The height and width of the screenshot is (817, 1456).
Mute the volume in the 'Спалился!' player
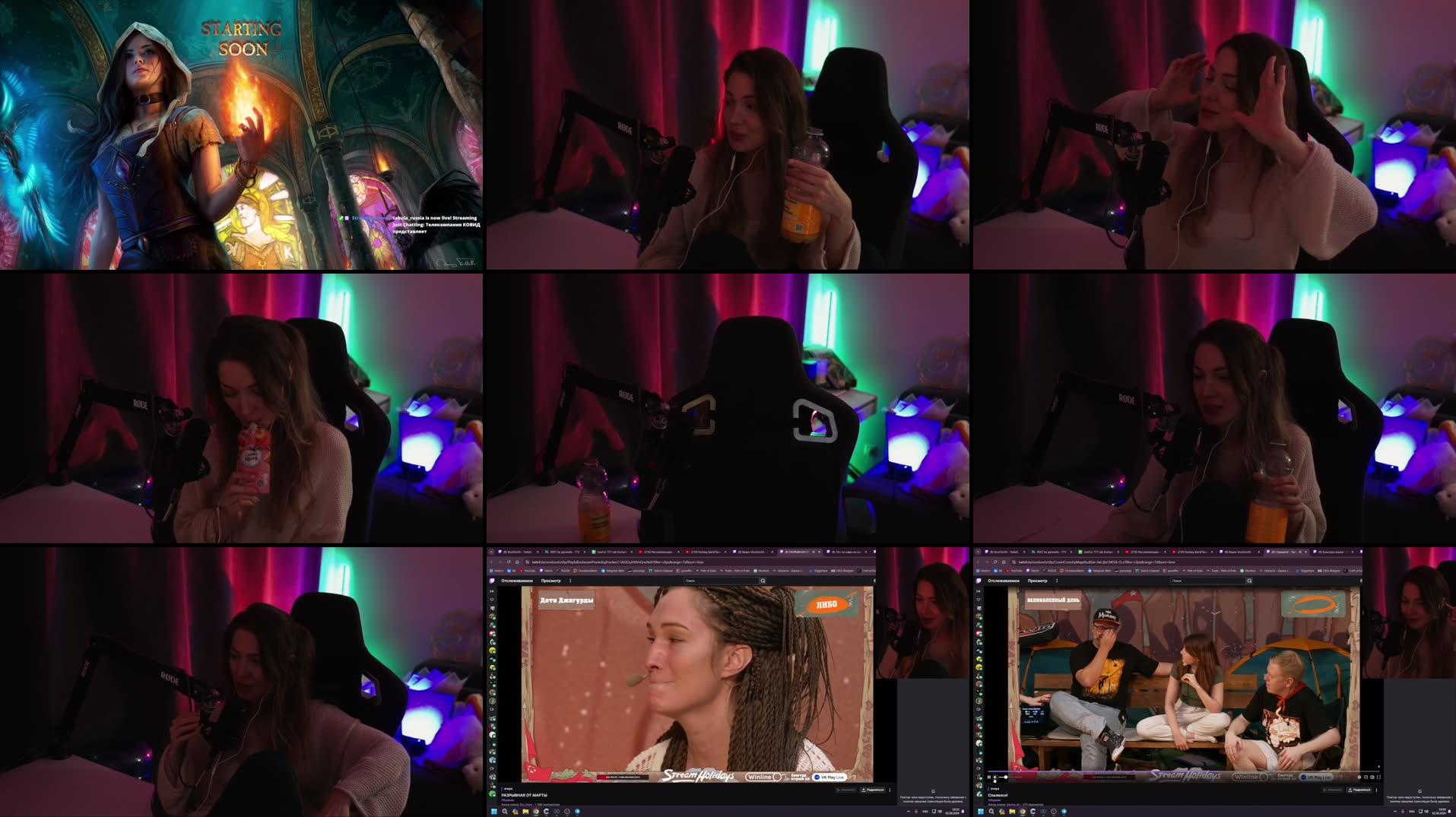(x=995, y=777)
